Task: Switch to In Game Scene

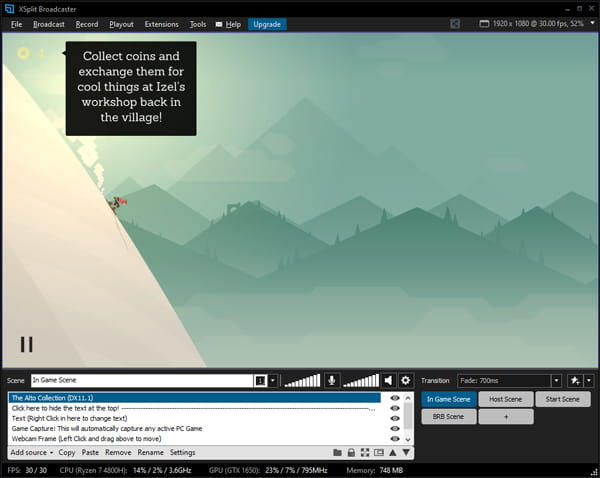Action: [449, 399]
